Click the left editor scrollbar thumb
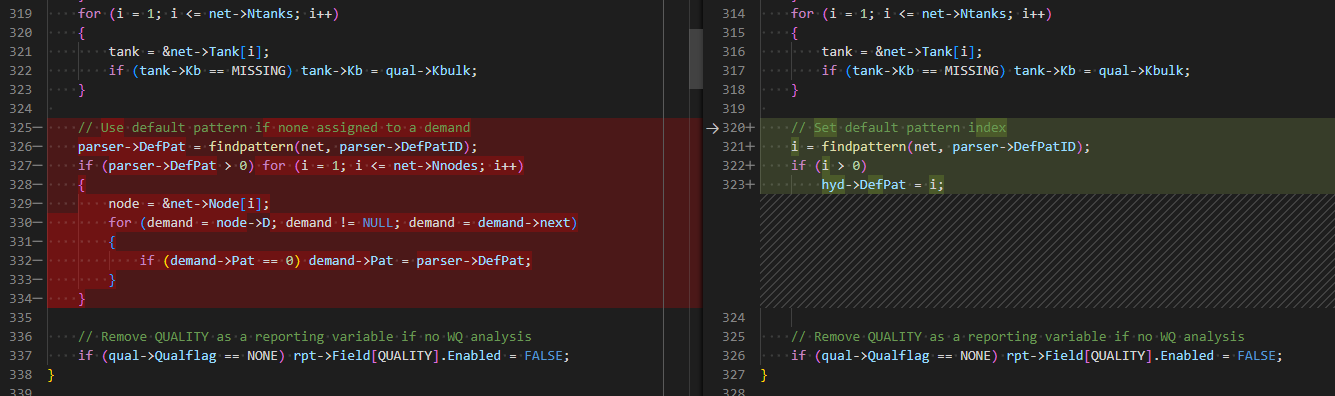 coord(696,59)
